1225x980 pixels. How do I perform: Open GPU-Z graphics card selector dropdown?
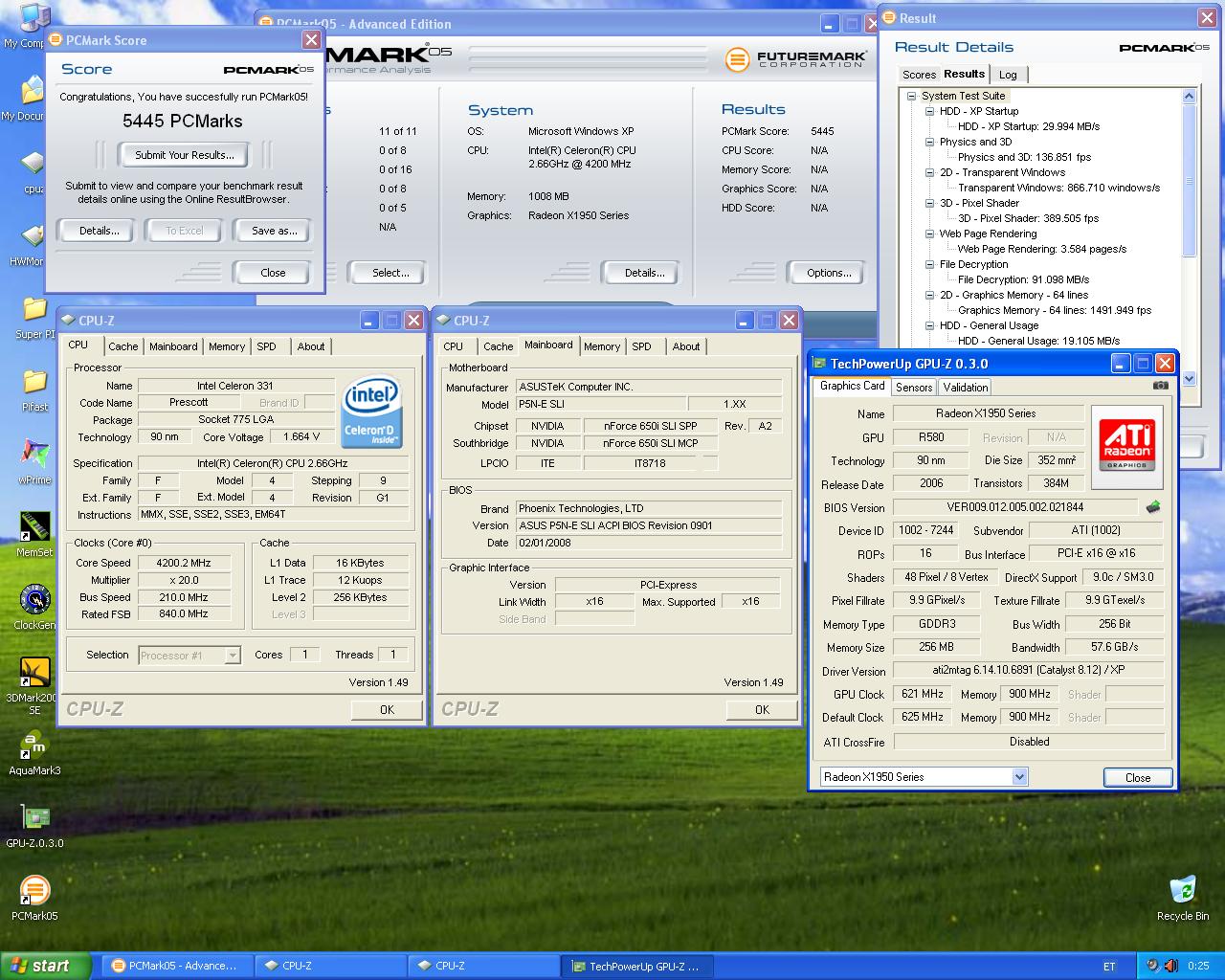(1019, 777)
